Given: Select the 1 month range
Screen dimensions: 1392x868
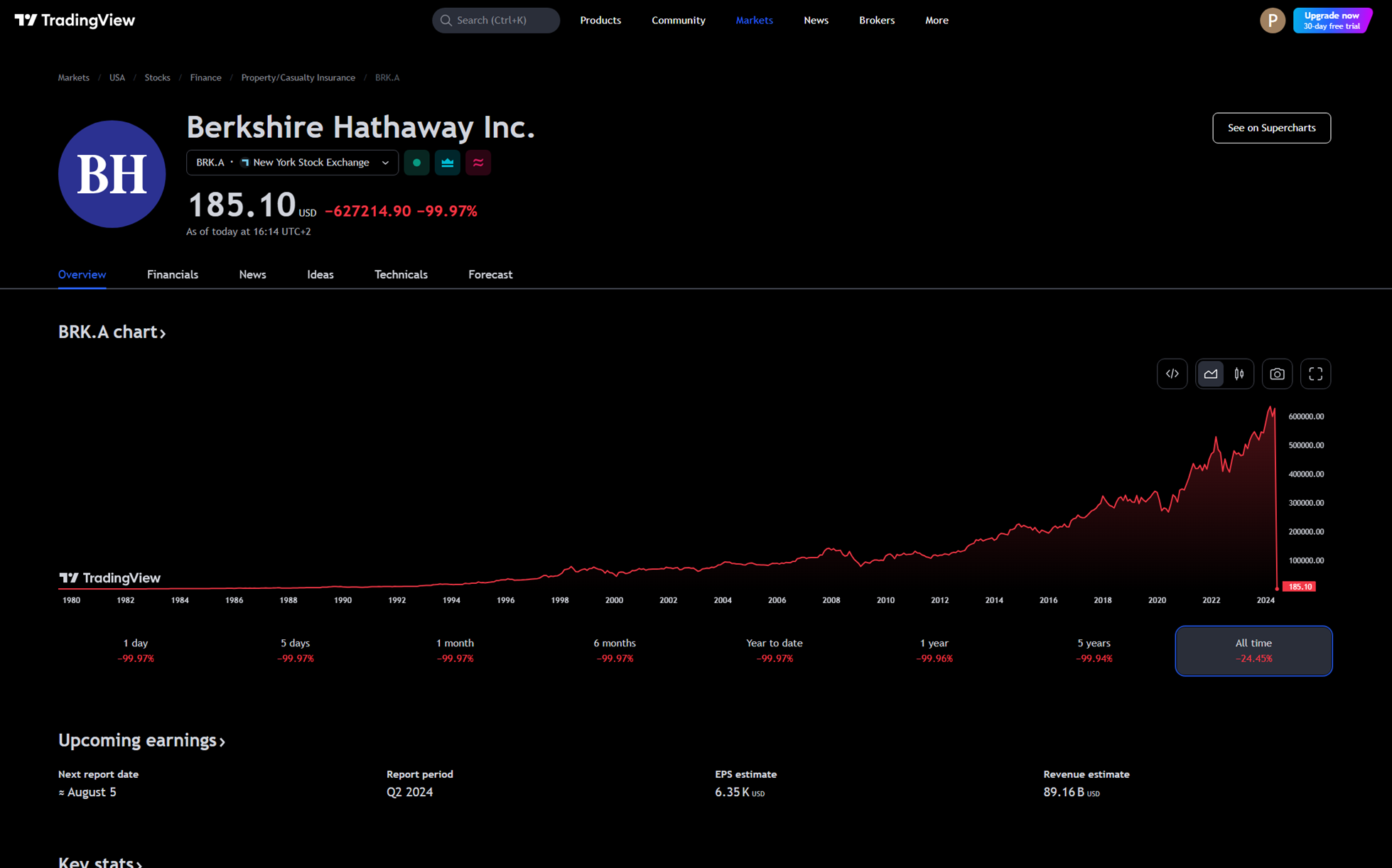Looking at the screenshot, I should 455,651.
